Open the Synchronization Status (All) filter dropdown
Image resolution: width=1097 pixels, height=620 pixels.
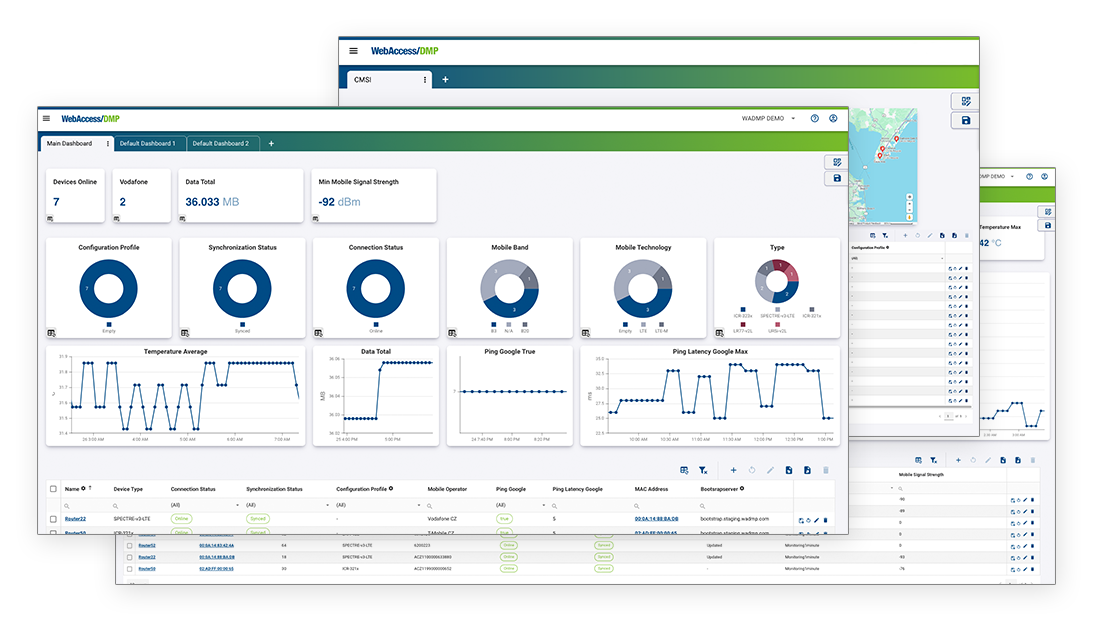[288, 505]
